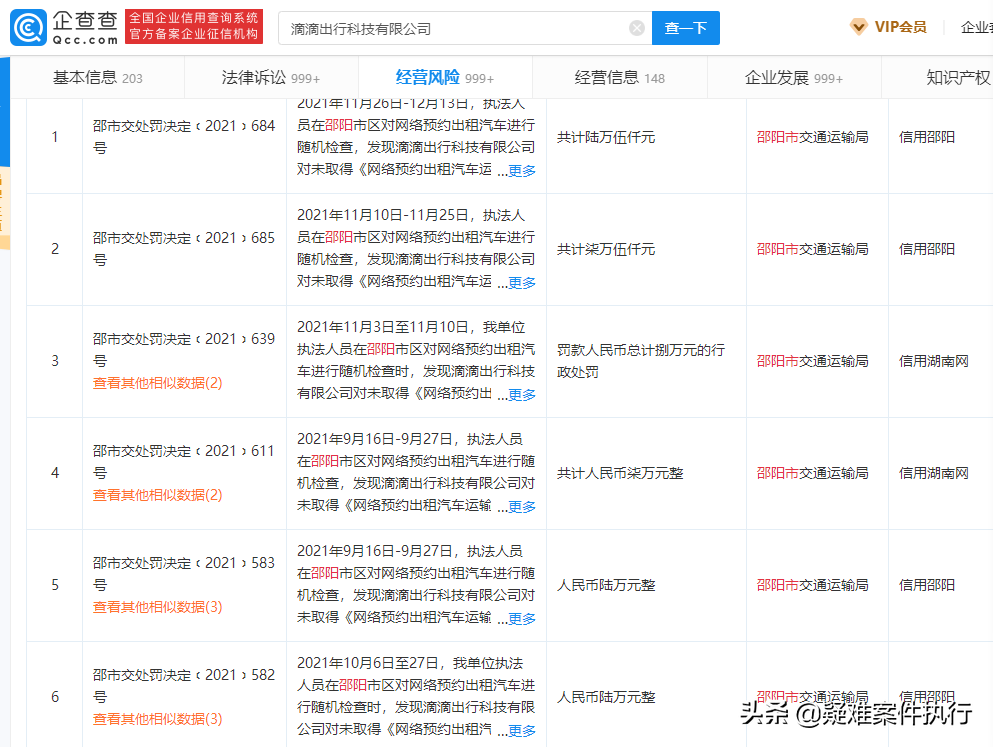
Task: Click 邵阳市交通运输局 in row 4
Action: [813, 474]
